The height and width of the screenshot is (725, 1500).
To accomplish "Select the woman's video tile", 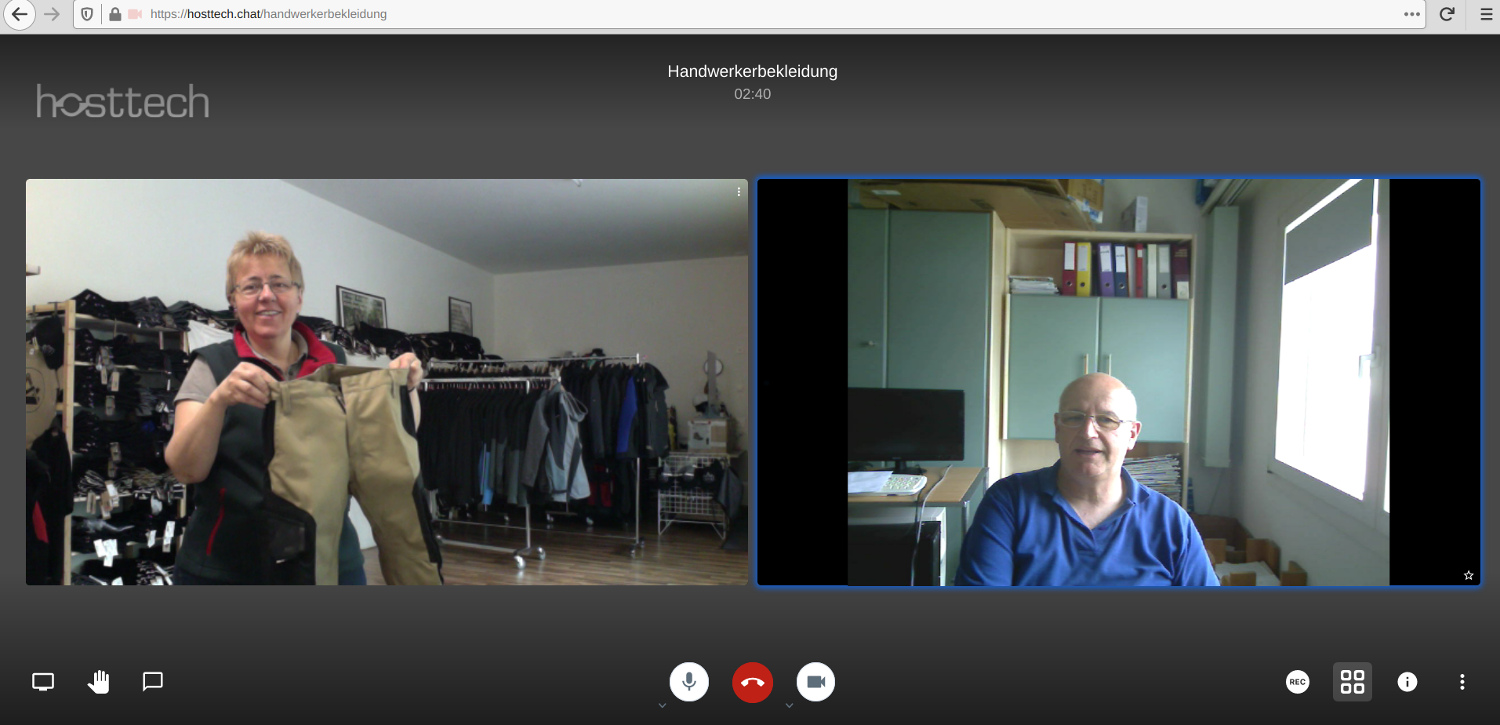I will 387,382.
